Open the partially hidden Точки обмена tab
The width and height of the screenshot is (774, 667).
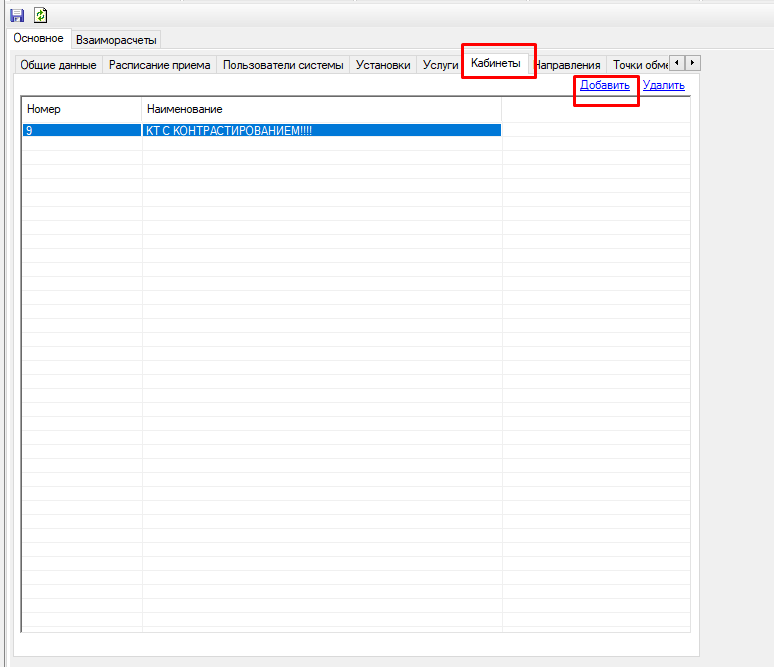[638, 65]
